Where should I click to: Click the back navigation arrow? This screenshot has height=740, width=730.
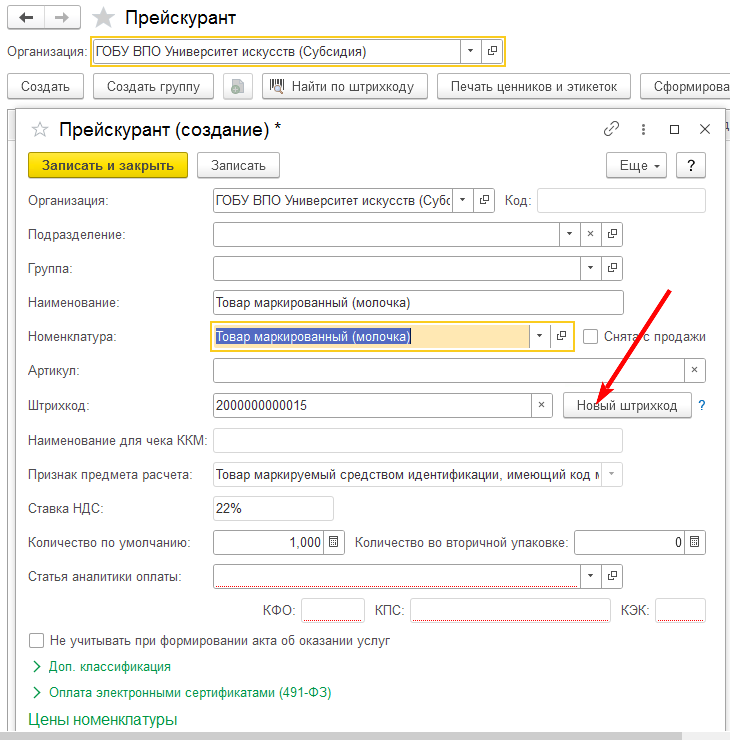(26, 18)
